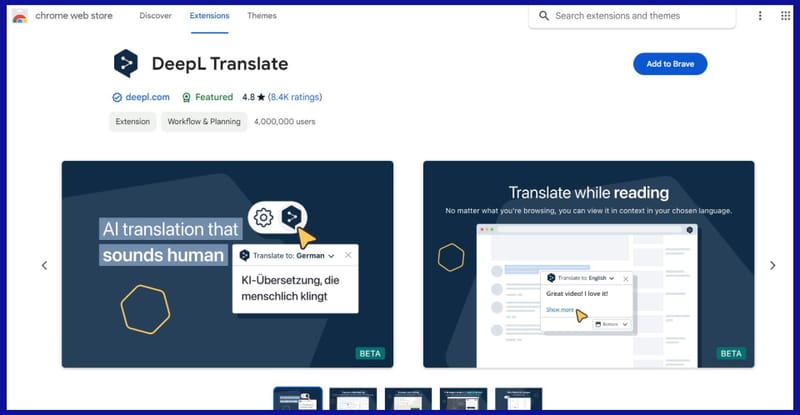Advance to next screenshot with right arrow
Screen dimensions: 800x415
[772, 265]
